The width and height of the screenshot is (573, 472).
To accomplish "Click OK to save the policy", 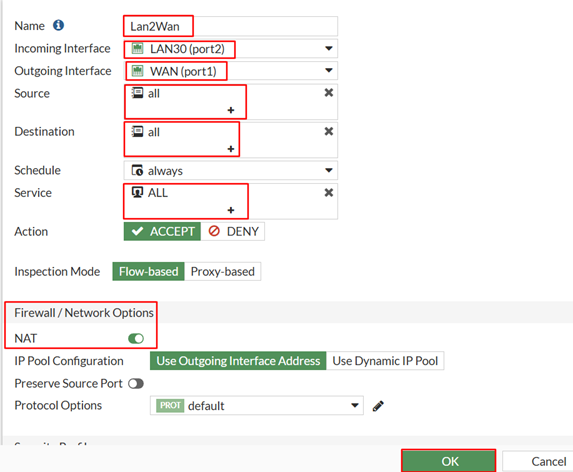I will tap(449, 461).
